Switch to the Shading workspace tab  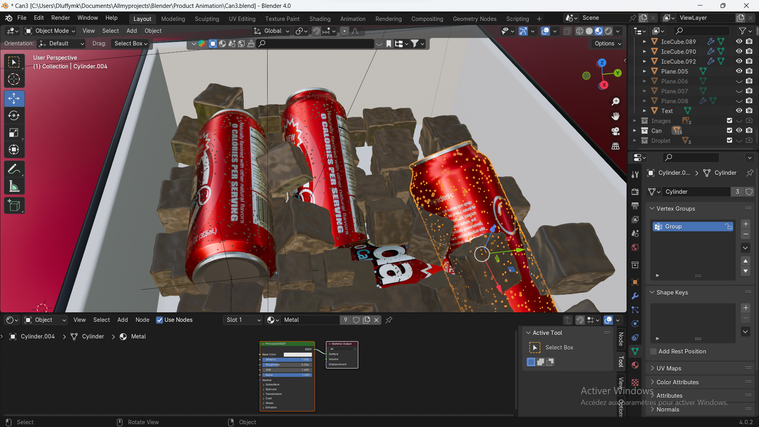319,18
